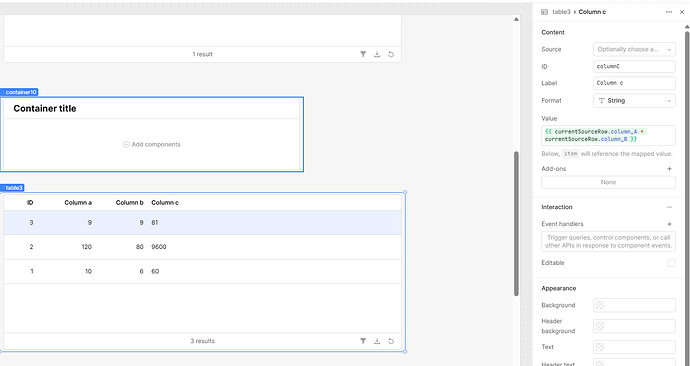Open the Format String dropdown
Screen dimensions: 690x366
pyautogui.click(x=634, y=101)
